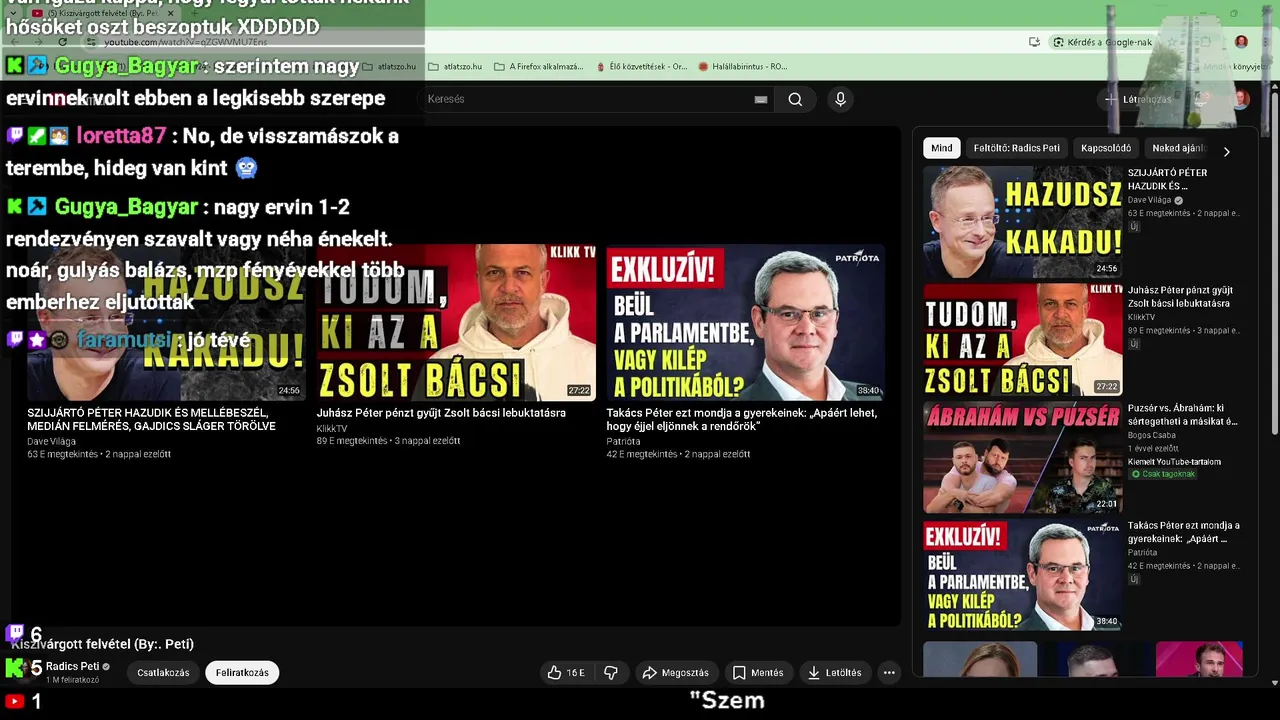Open the Halállabirintus - RO... bookmark

(743, 67)
